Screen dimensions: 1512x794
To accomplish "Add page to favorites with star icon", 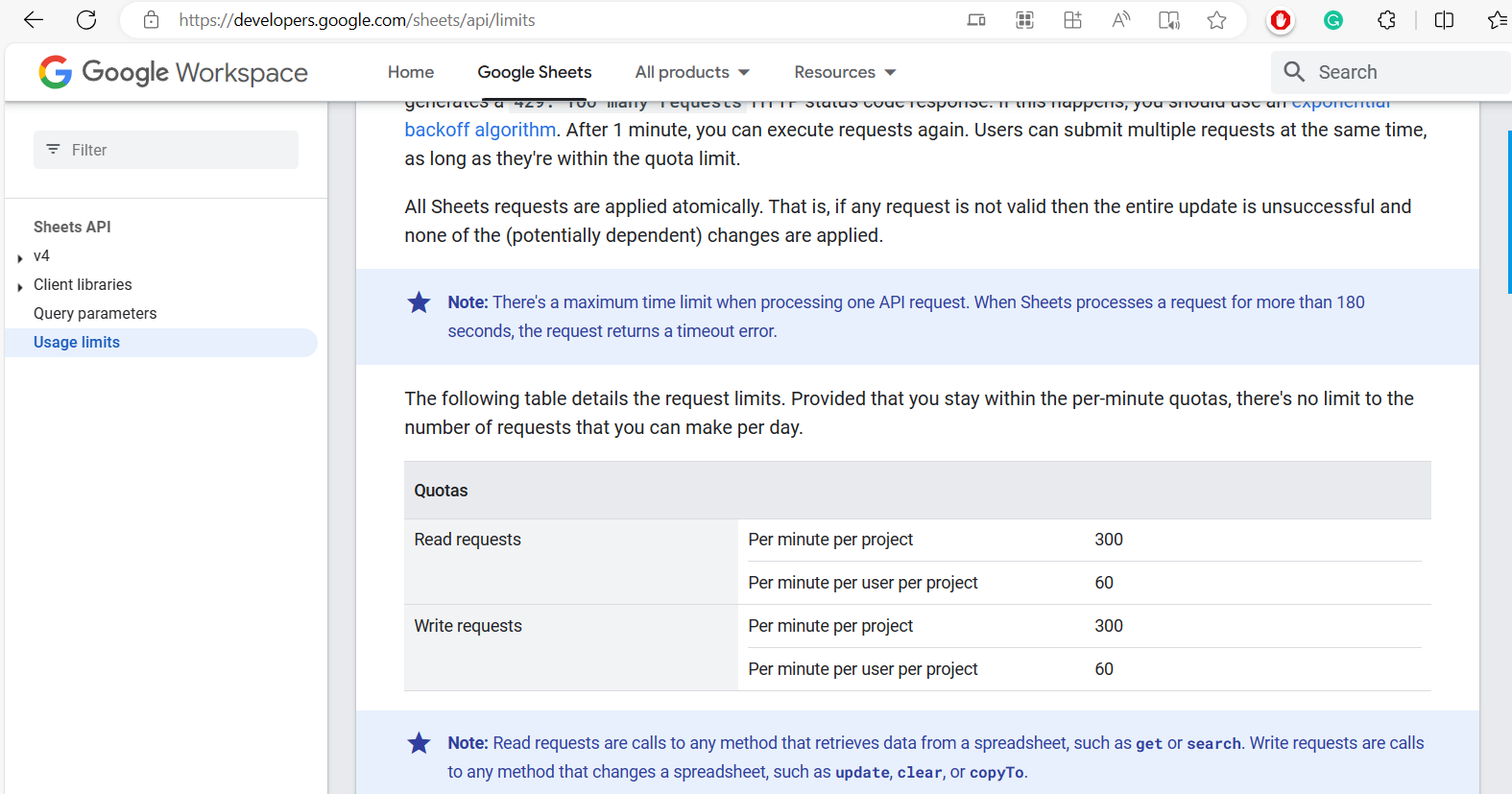I will (1216, 20).
